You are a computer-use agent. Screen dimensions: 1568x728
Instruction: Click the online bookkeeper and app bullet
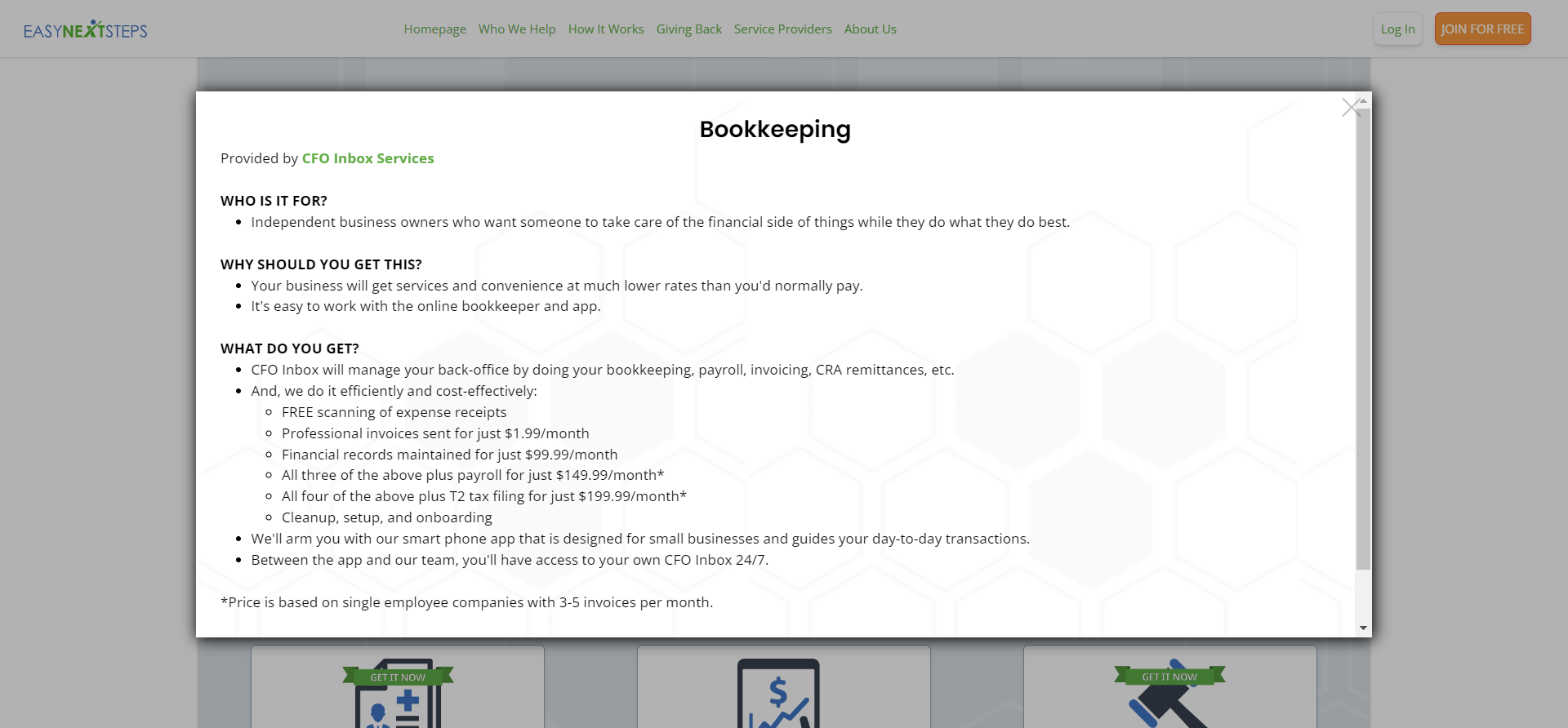(x=425, y=306)
